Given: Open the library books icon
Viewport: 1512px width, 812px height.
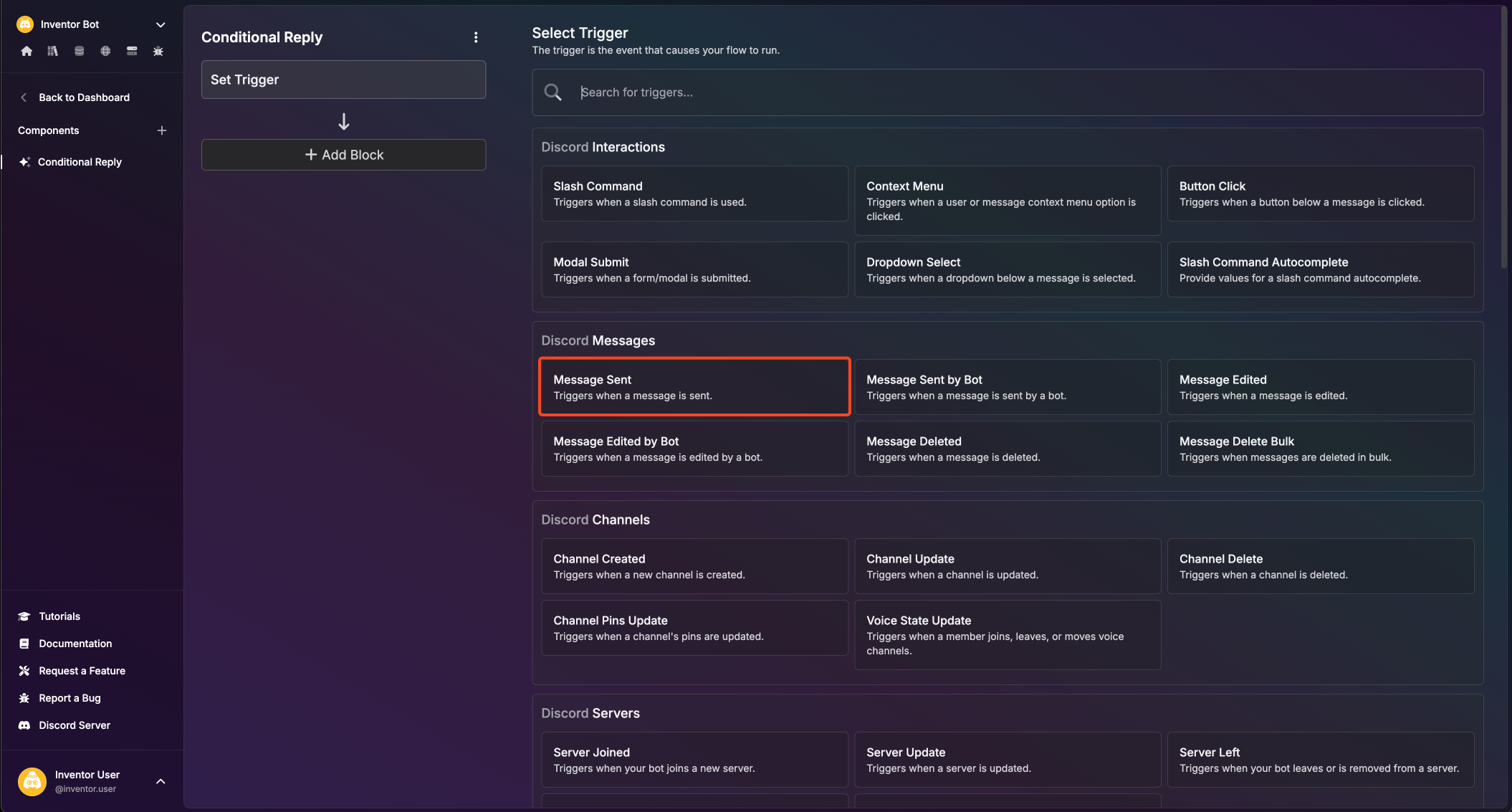Looking at the screenshot, I should (52, 51).
